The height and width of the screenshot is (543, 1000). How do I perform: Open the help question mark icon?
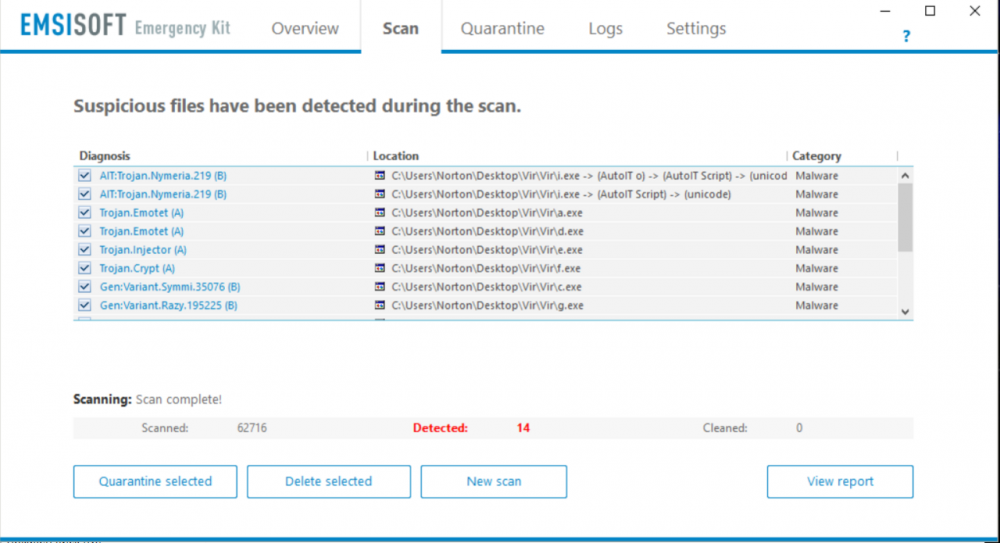906,36
